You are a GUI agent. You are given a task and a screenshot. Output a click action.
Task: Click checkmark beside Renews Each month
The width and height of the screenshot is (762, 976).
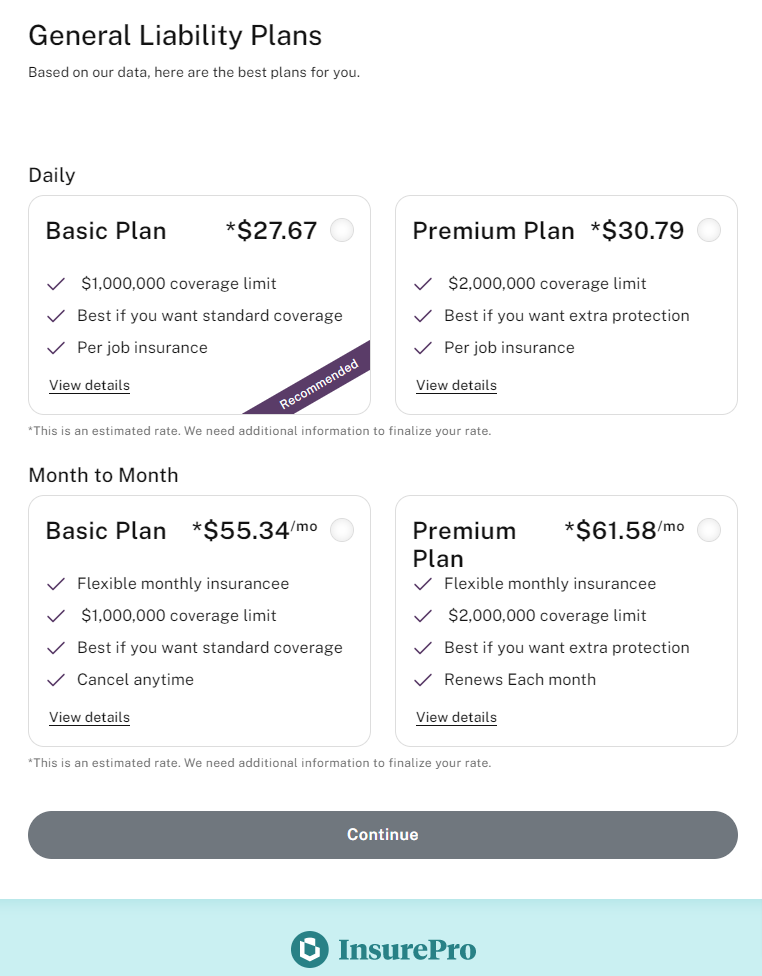coord(424,680)
